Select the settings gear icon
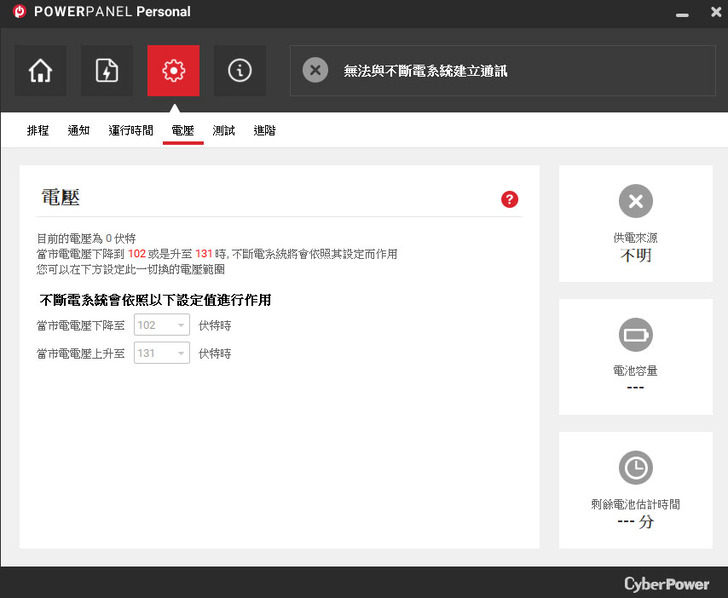 [173, 71]
